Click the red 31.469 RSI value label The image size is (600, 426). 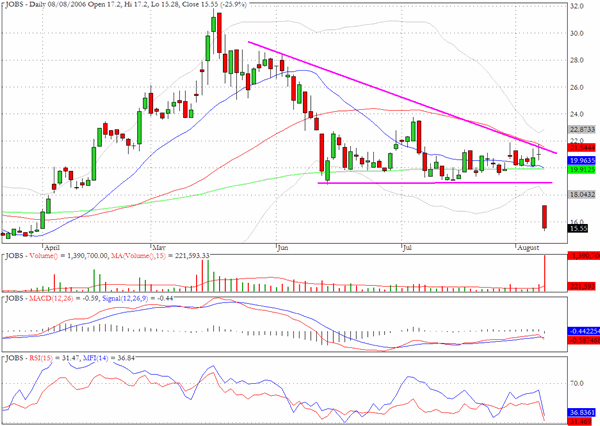click(582, 421)
